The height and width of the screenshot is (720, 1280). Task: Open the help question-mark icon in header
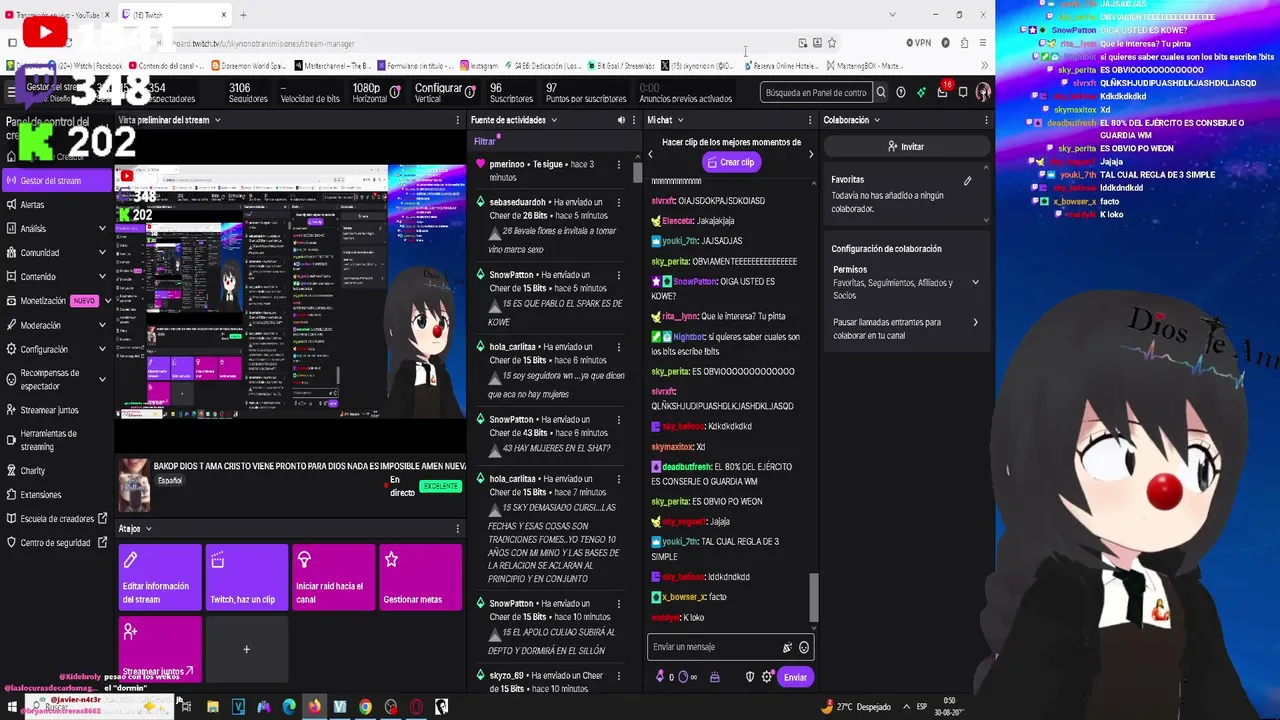click(901, 93)
